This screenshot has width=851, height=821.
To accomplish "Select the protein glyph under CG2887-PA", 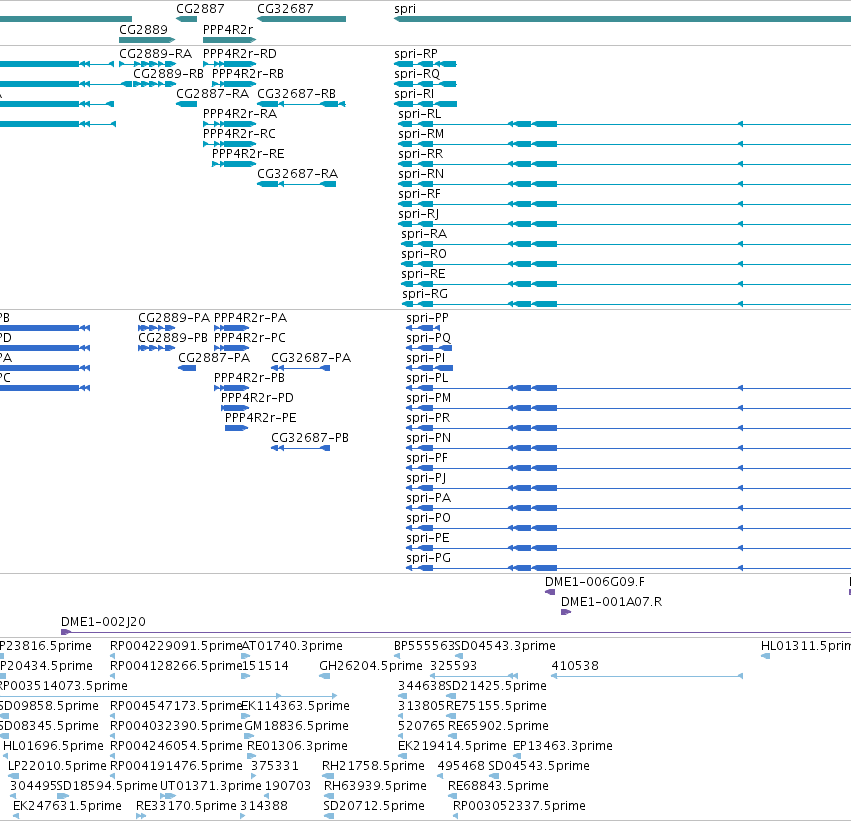I will pos(187,368).
